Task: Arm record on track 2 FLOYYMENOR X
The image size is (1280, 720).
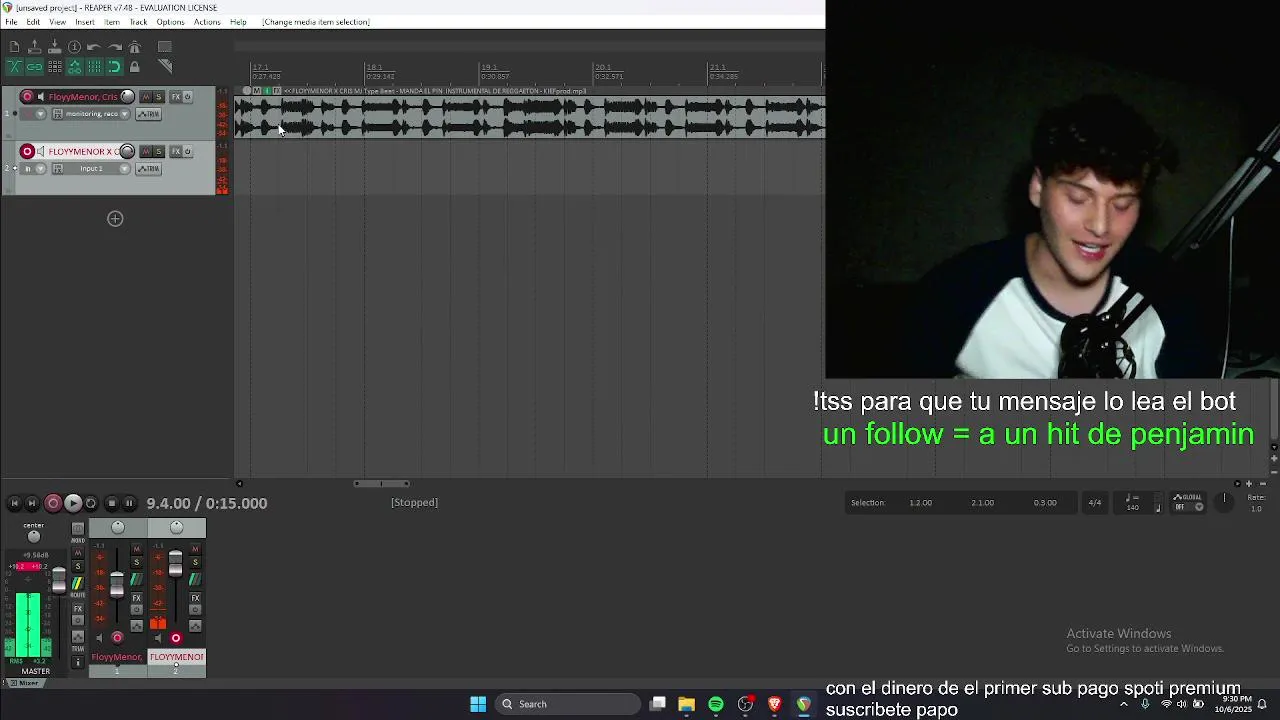Action: point(27,151)
